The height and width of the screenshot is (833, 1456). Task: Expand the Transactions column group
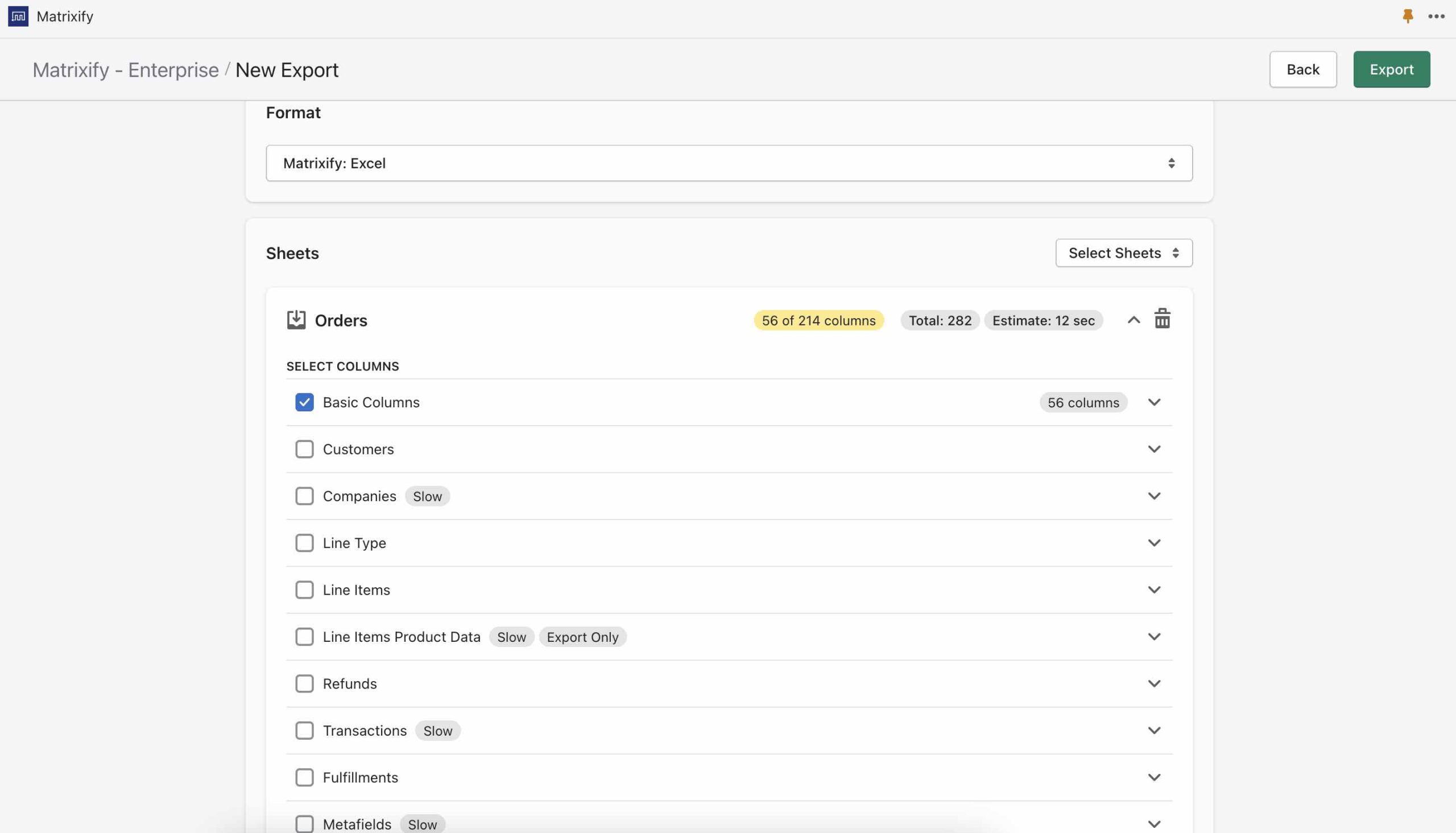tap(1154, 730)
